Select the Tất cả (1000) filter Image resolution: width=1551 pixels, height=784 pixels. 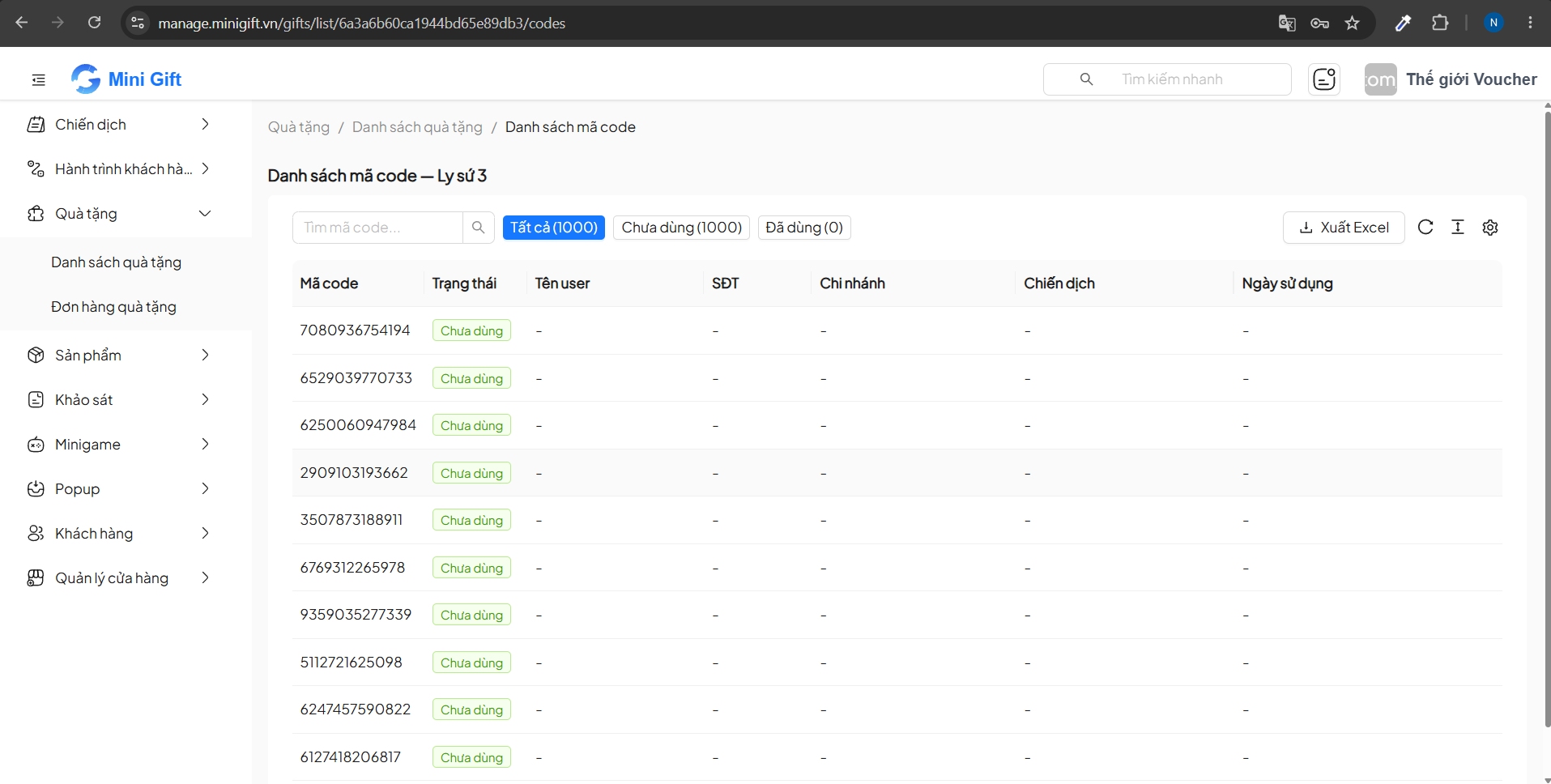[554, 228]
